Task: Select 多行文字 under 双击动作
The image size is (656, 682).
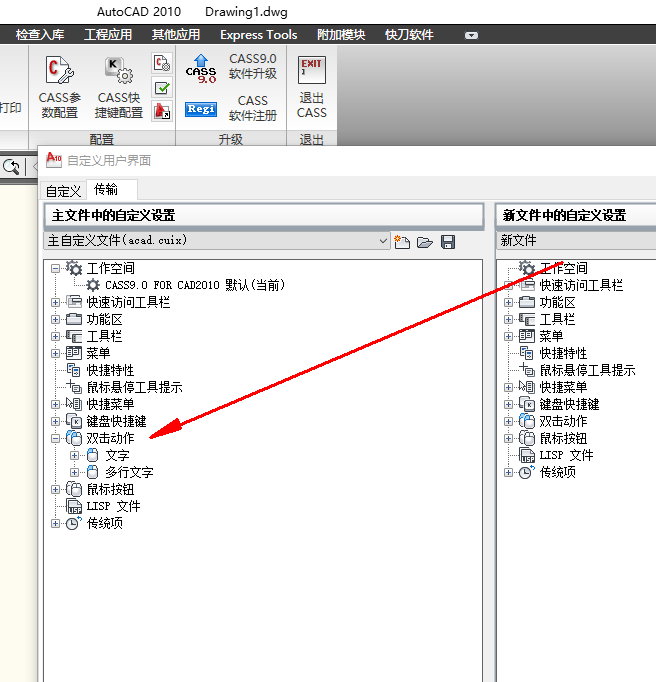Action: (x=129, y=472)
